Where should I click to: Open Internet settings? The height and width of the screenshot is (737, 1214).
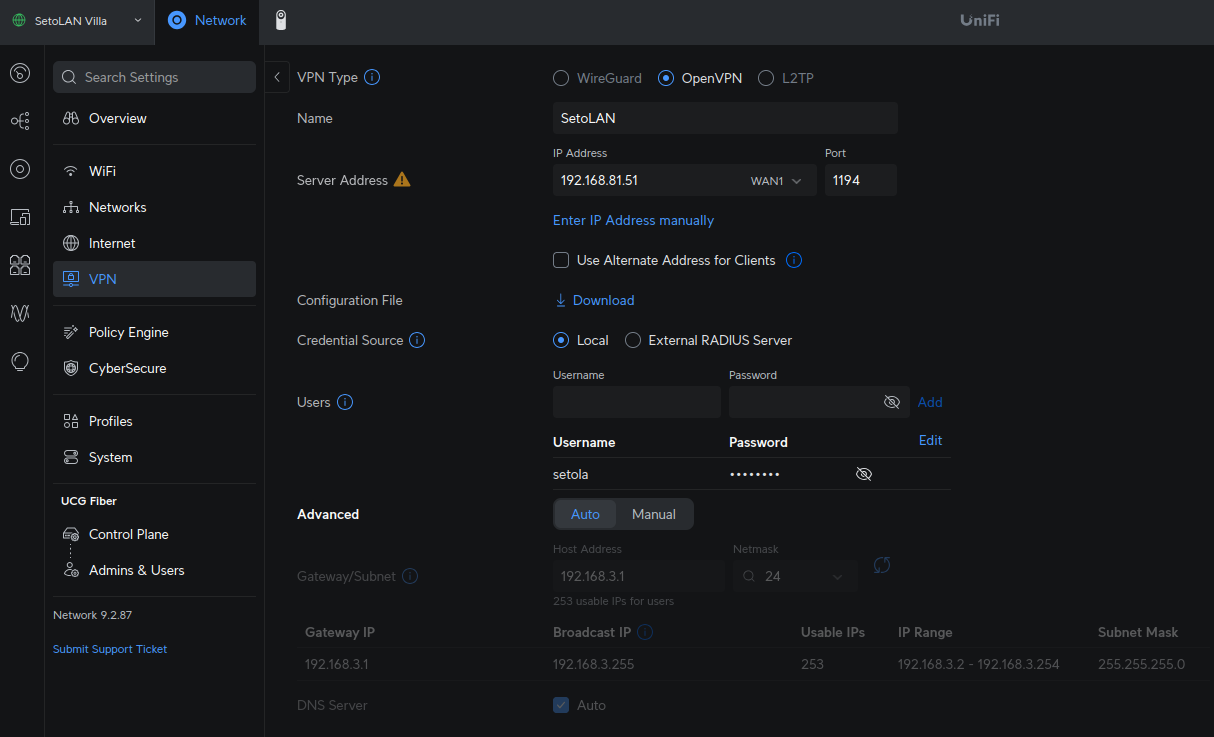154,243
